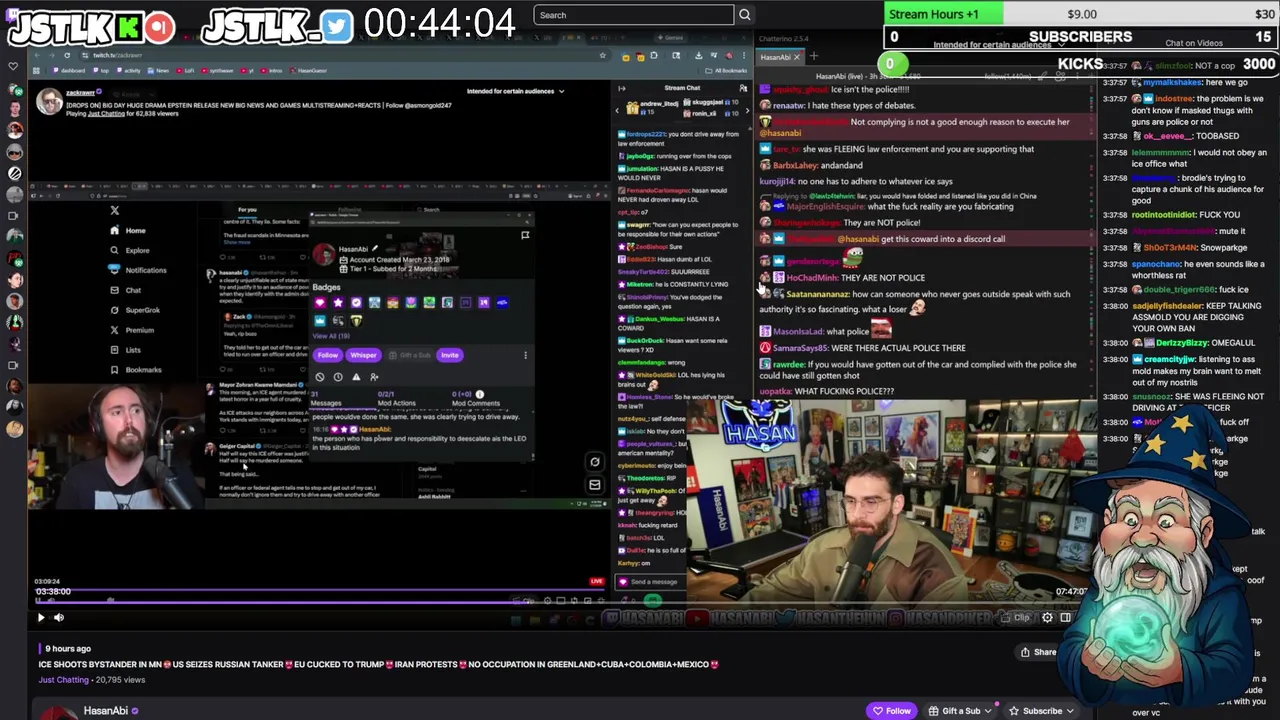This screenshot has height=720, width=1280.
Task: Click the Gift a Sub button
Action: coord(954,711)
